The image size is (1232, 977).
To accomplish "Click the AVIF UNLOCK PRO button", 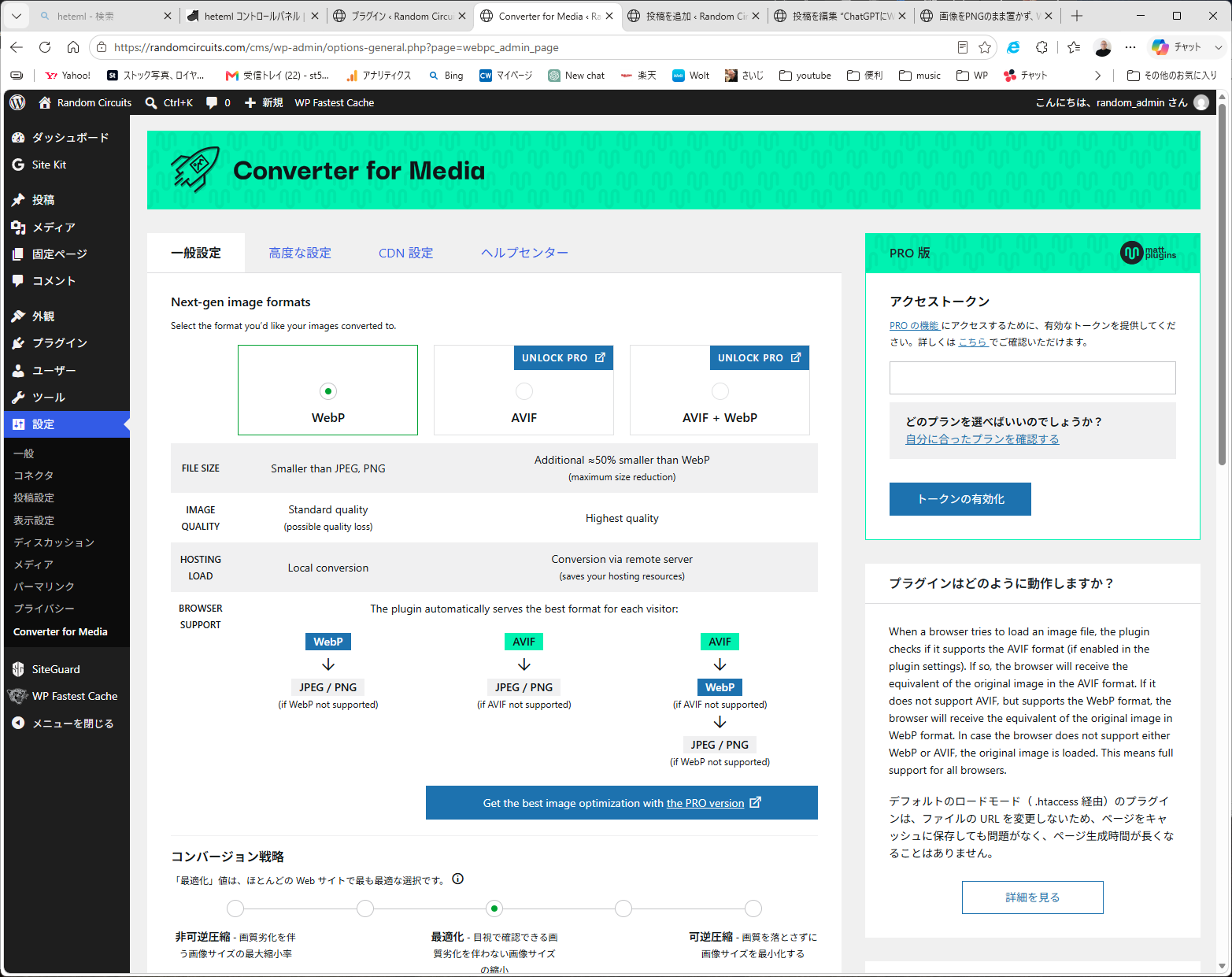I will pyautogui.click(x=563, y=357).
